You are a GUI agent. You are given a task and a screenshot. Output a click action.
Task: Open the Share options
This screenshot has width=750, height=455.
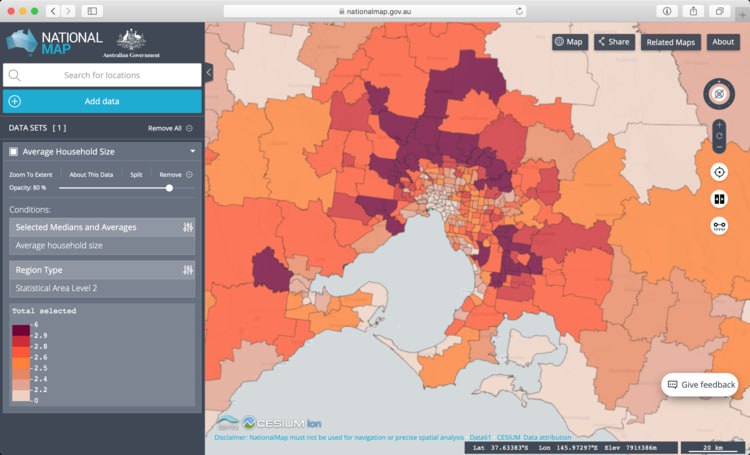(x=613, y=42)
